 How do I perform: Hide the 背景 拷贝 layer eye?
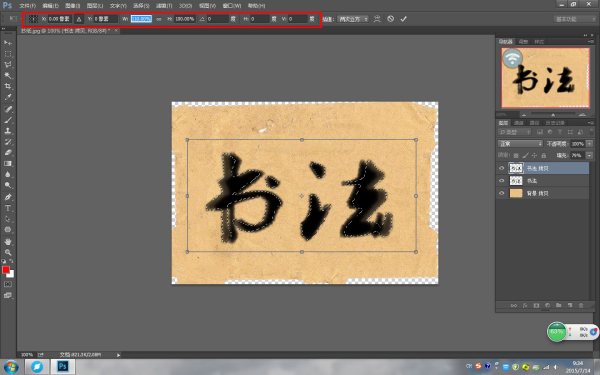click(x=502, y=193)
